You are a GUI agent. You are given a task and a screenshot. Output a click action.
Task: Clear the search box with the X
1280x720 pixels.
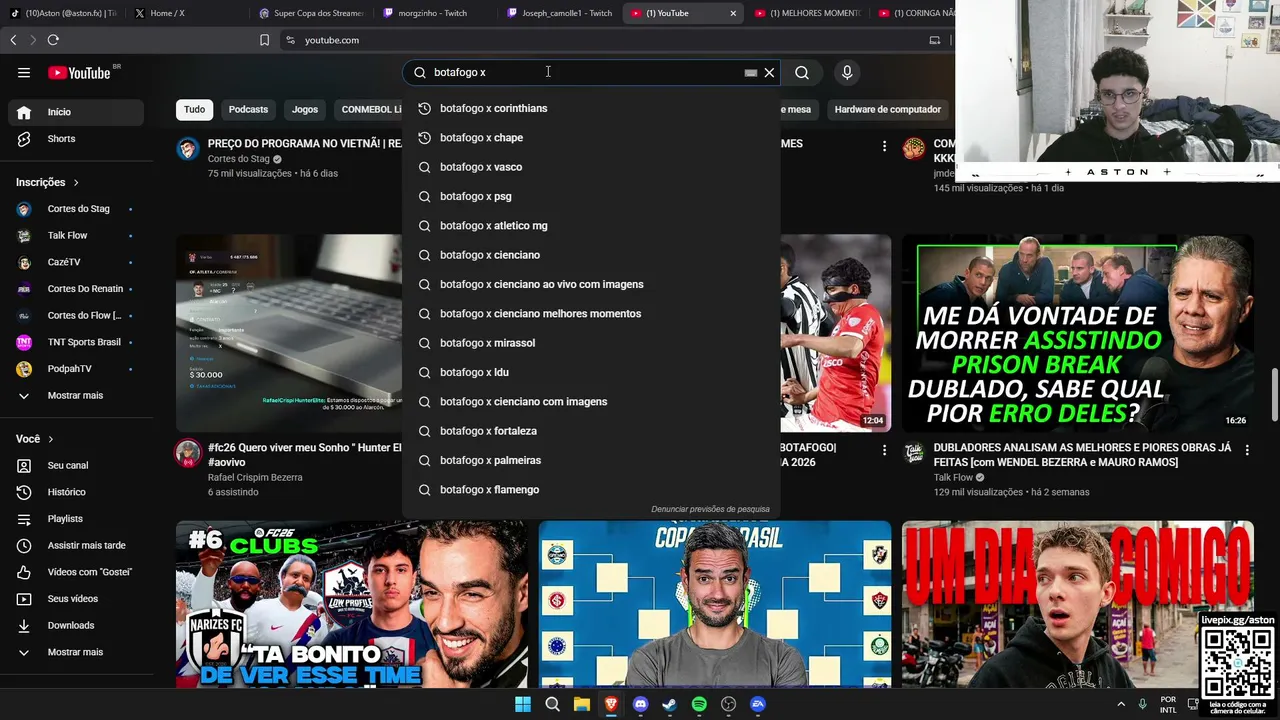tap(769, 72)
